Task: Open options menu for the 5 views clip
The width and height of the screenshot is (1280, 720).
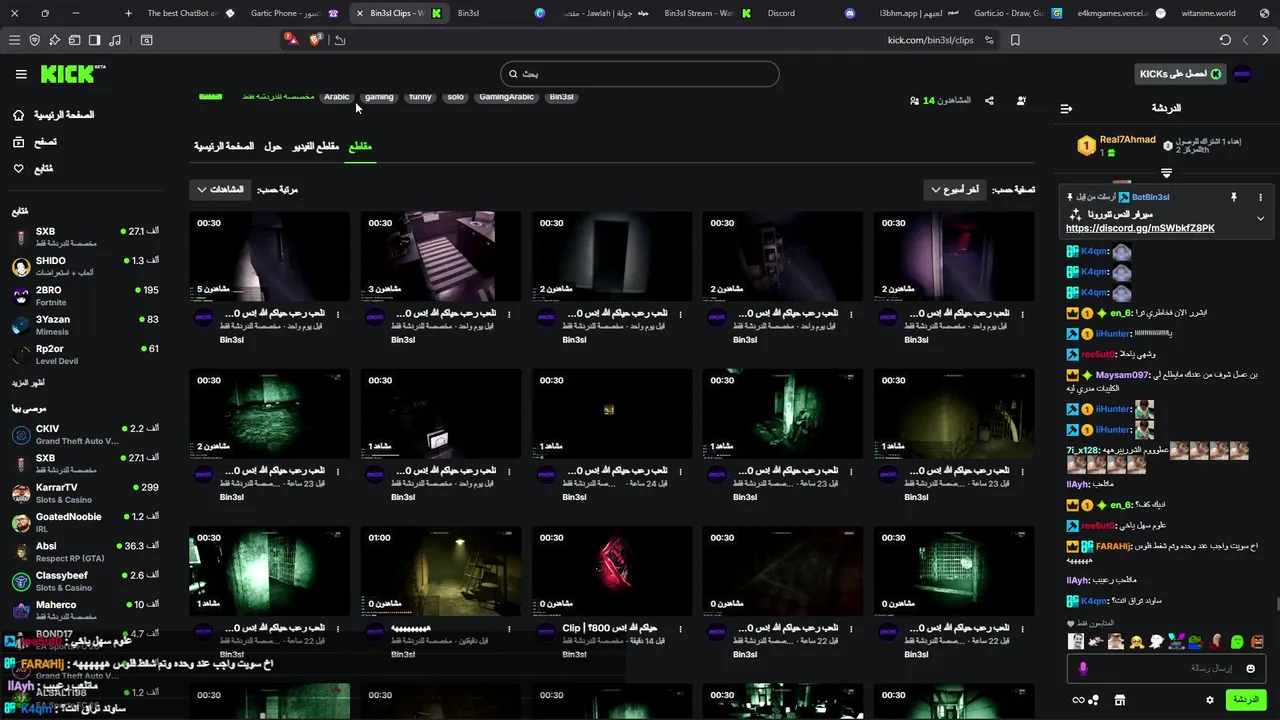Action: click(338, 315)
